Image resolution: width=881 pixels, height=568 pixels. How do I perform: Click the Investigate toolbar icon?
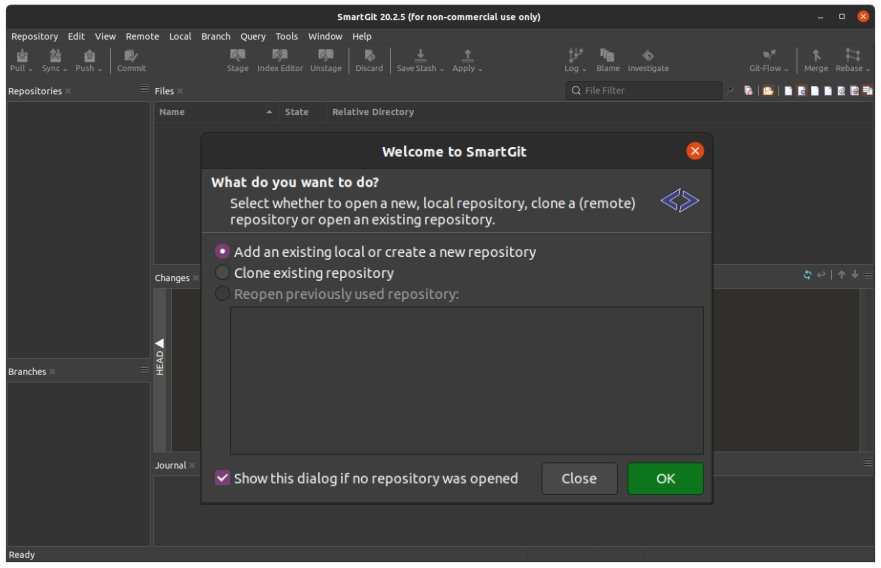[x=648, y=55]
